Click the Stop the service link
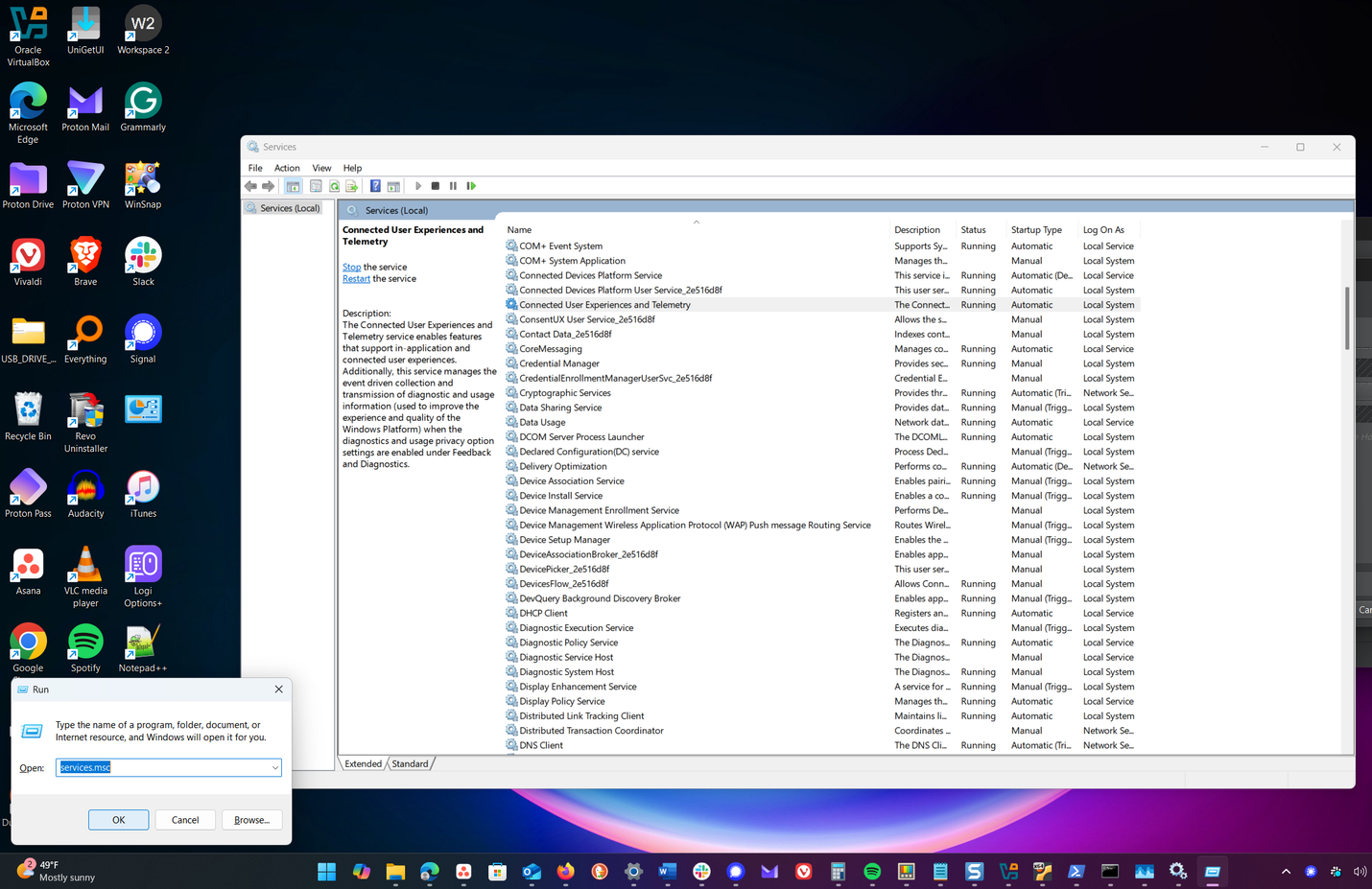 (x=351, y=268)
